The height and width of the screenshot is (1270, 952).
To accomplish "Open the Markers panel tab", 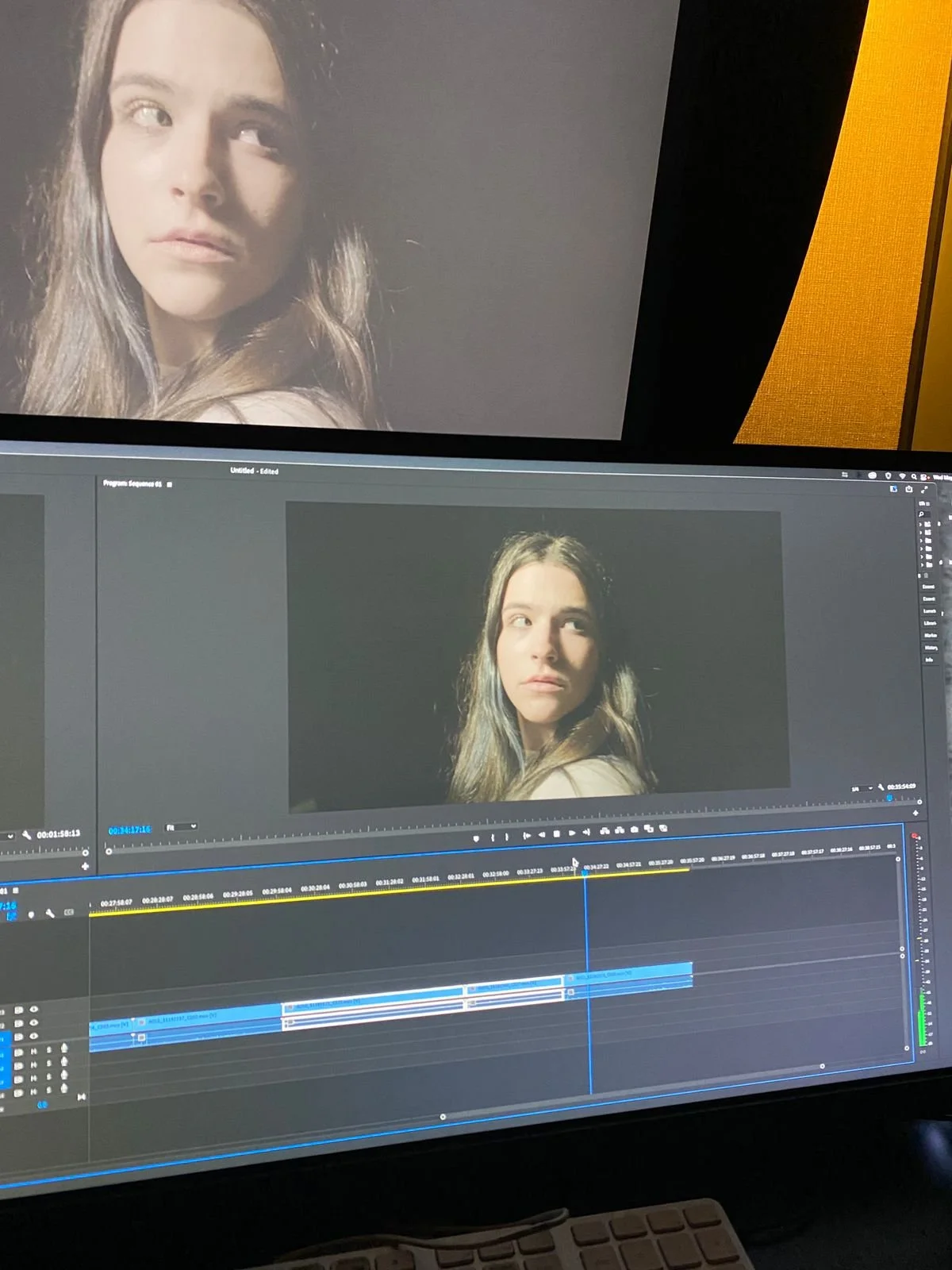I will pos(930,636).
